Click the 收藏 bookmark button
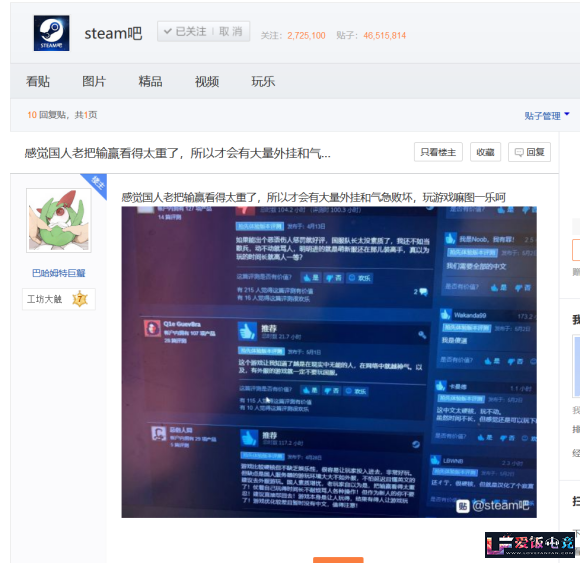The image size is (580, 563). 485,152
